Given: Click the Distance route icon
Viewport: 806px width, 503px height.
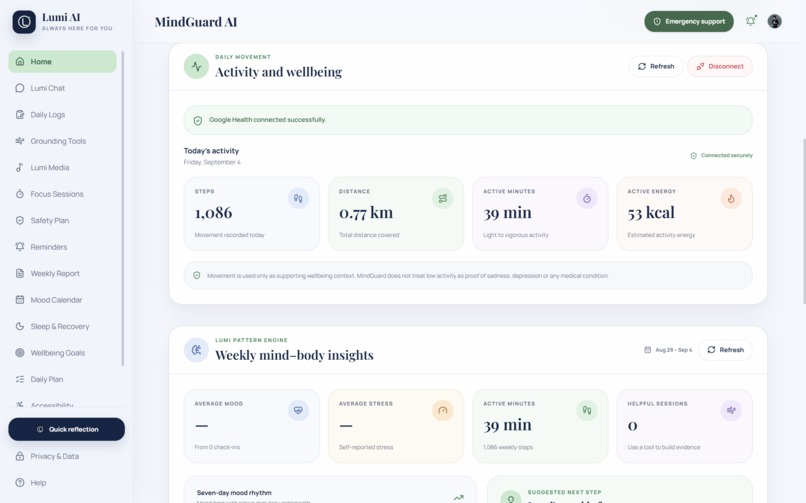Looking at the screenshot, I should point(443,198).
